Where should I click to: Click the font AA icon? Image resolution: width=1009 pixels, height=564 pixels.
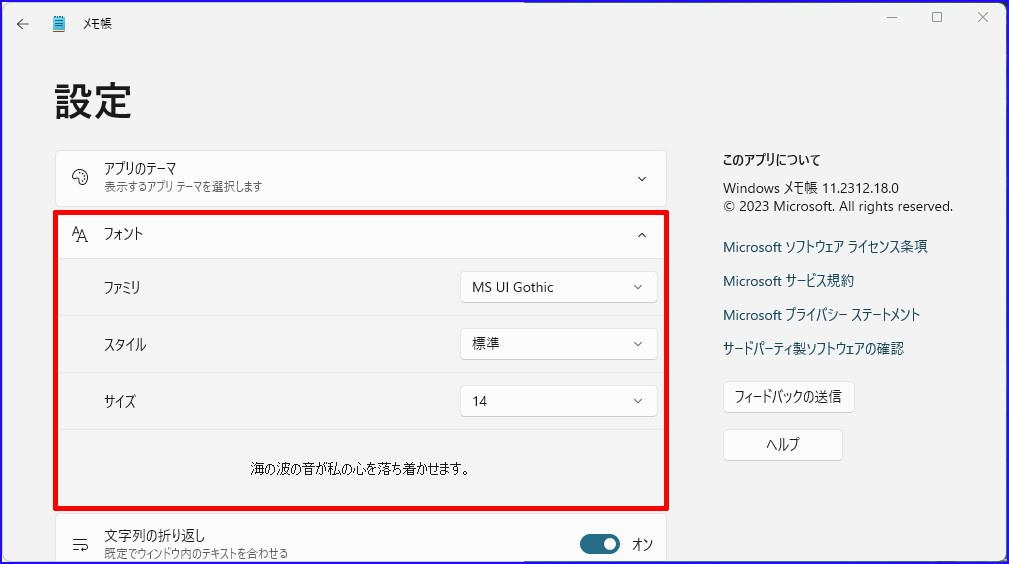pyautogui.click(x=80, y=234)
